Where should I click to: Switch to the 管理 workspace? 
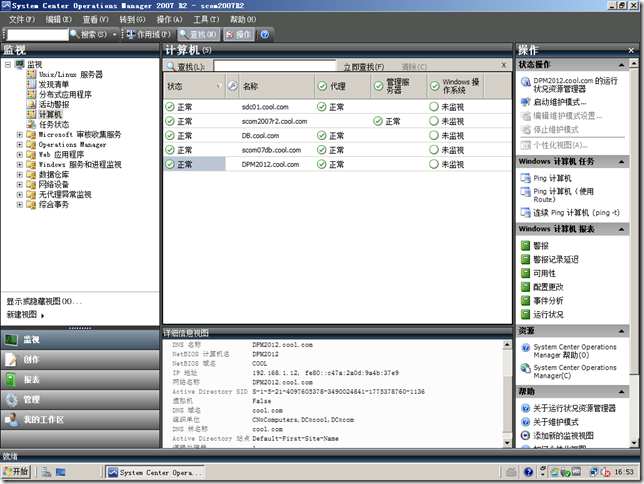click(x=80, y=399)
